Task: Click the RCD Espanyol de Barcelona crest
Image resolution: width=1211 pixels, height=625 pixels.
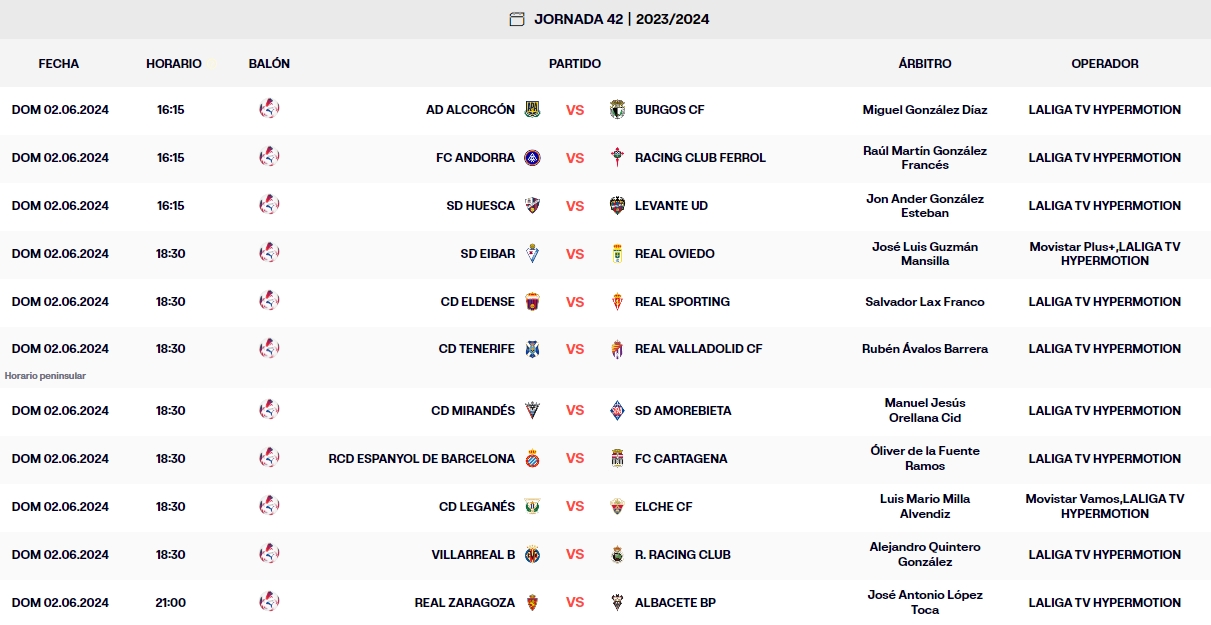Action: [532, 459]
